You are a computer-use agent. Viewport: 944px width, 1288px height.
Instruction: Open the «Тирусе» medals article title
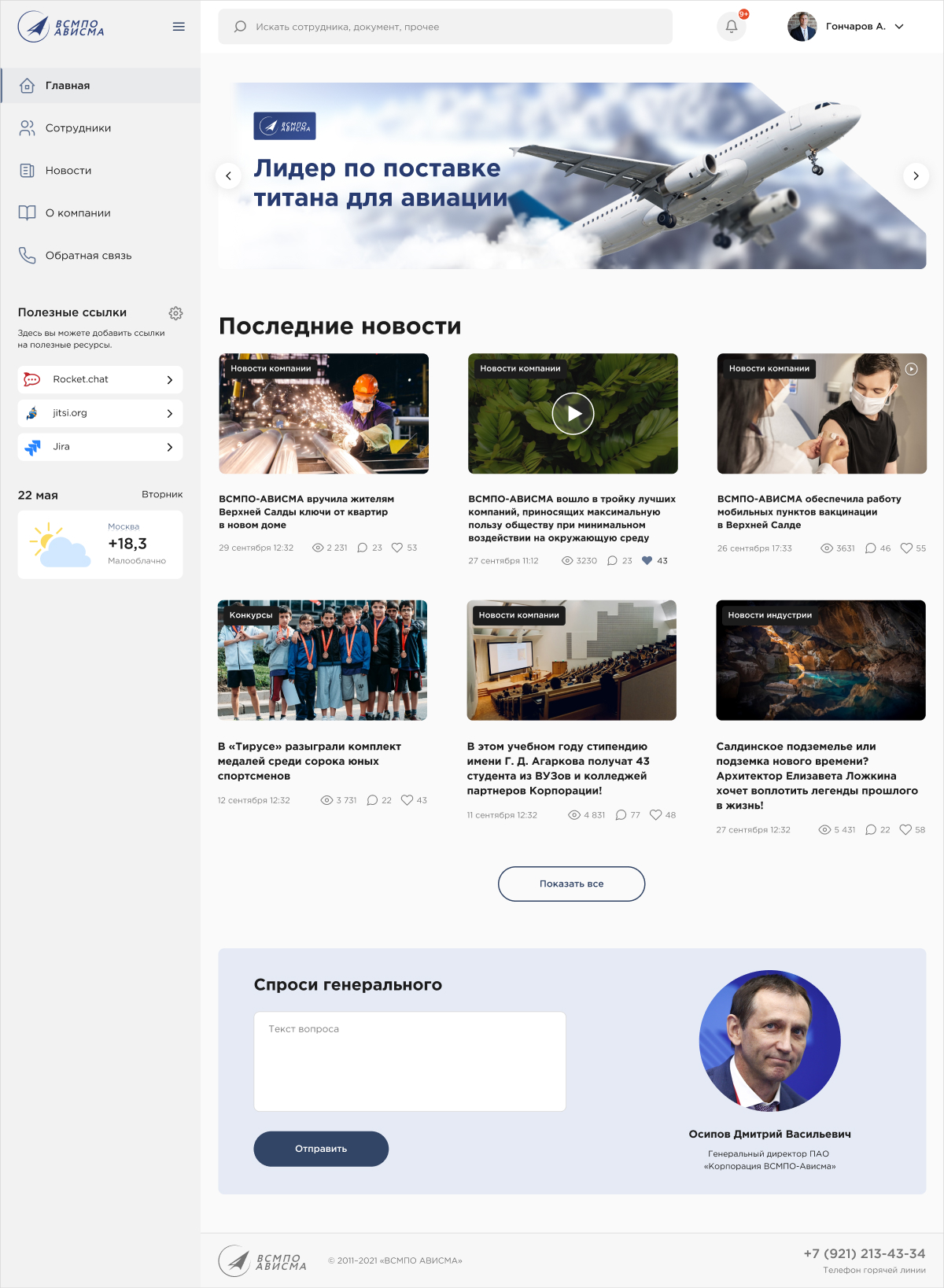click(309, 761)
